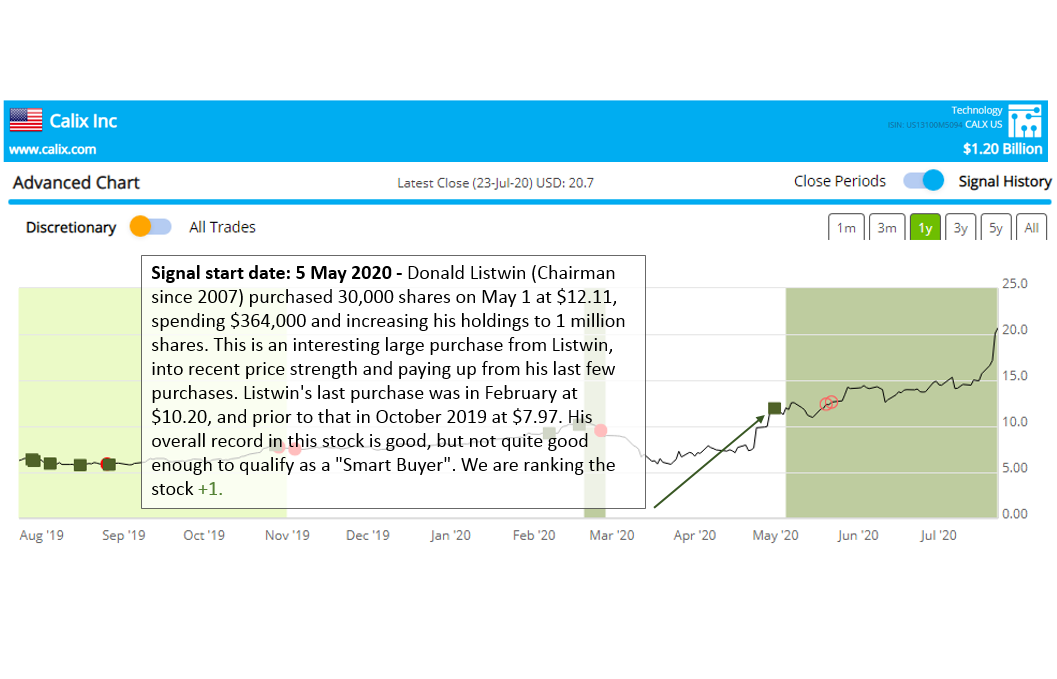Image resolution: width=1057 pixels, height=679 pixels.
Task: Show the All time range
Action: coord(1031,228)
